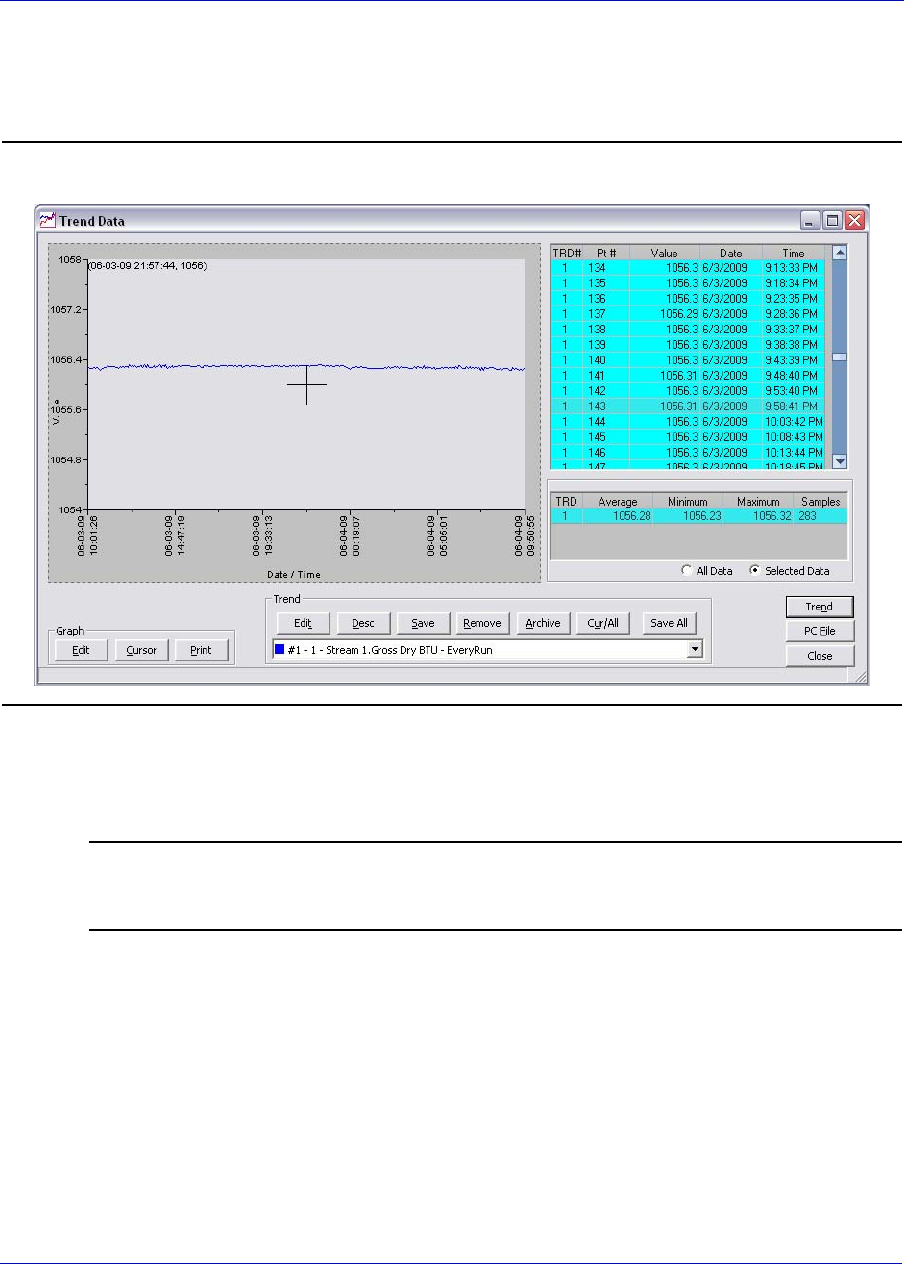Click the TRD# column header
This screenshot has width=904, height=1264.
pyautogui.click(x=567, y=253)
